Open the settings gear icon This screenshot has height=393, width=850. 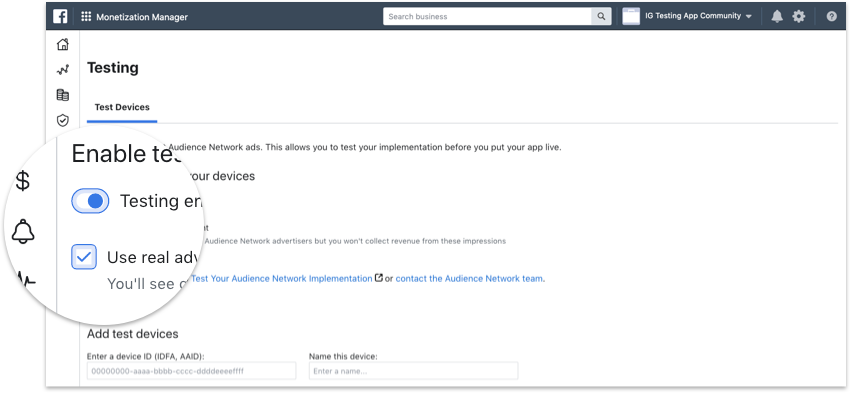pos(799,16)
